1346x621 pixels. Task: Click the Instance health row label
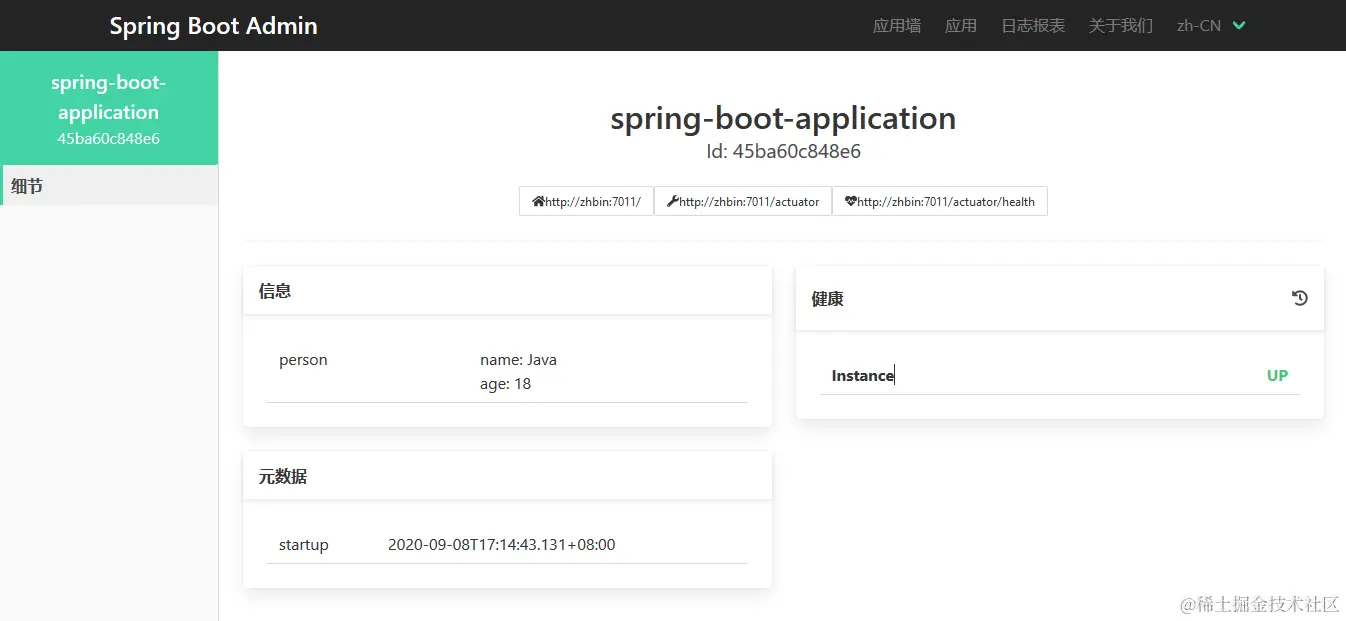coord(863,376)
